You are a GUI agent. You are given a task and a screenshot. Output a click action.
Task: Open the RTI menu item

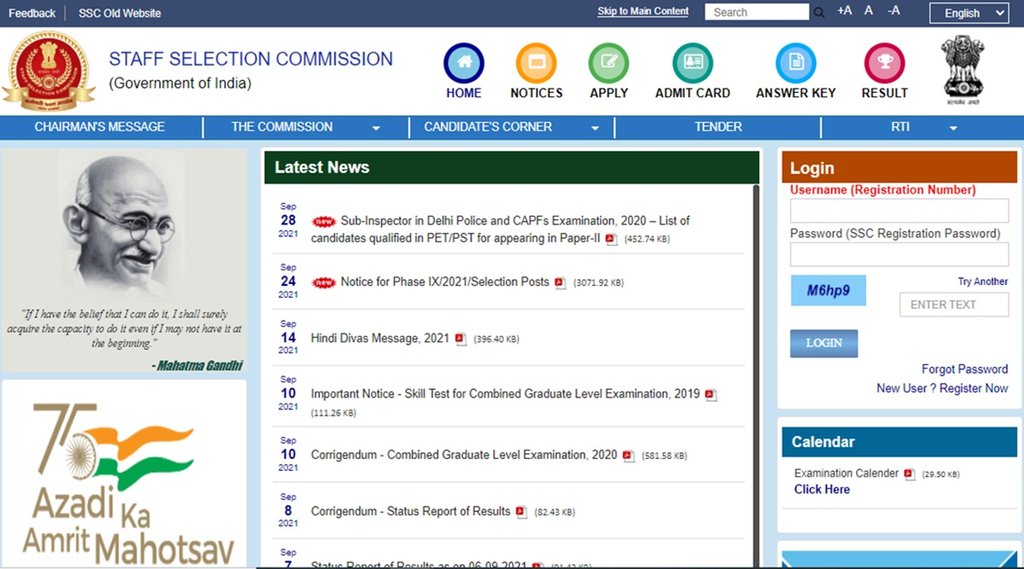tap(900, 127)
